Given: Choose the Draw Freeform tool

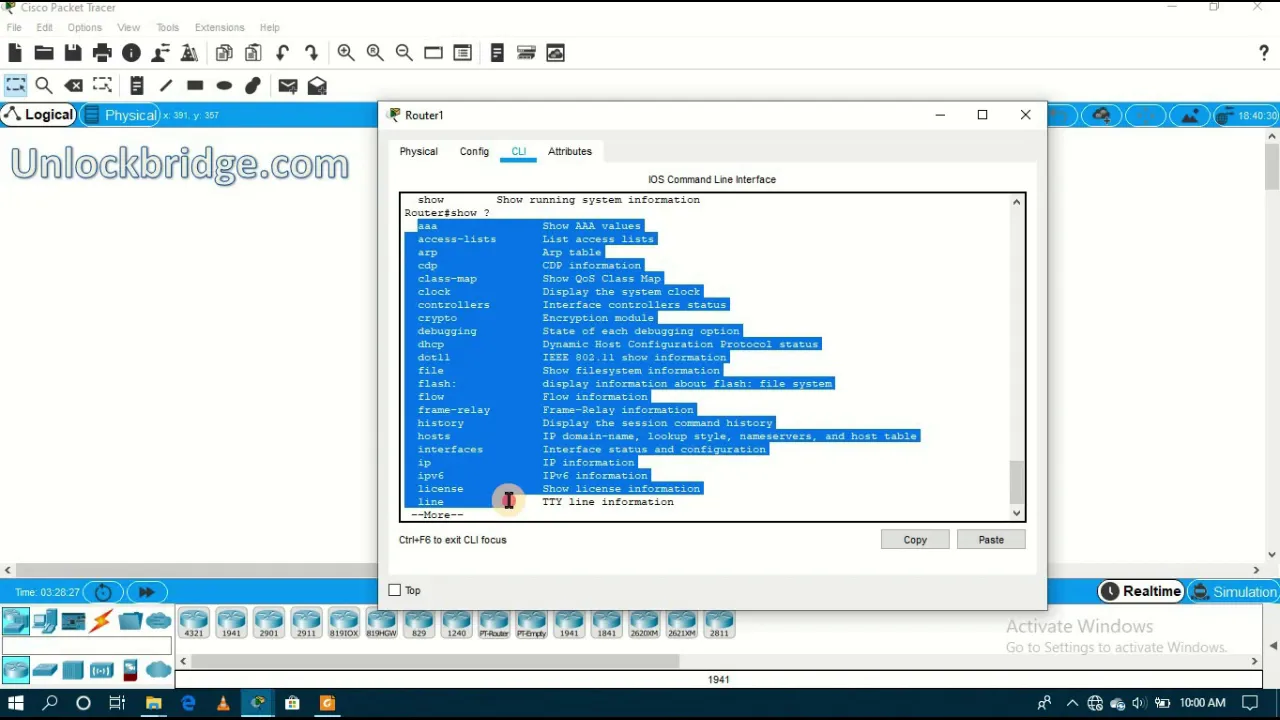Looking at the screenshot, I should pyautogui.click(x=253, y=86).
